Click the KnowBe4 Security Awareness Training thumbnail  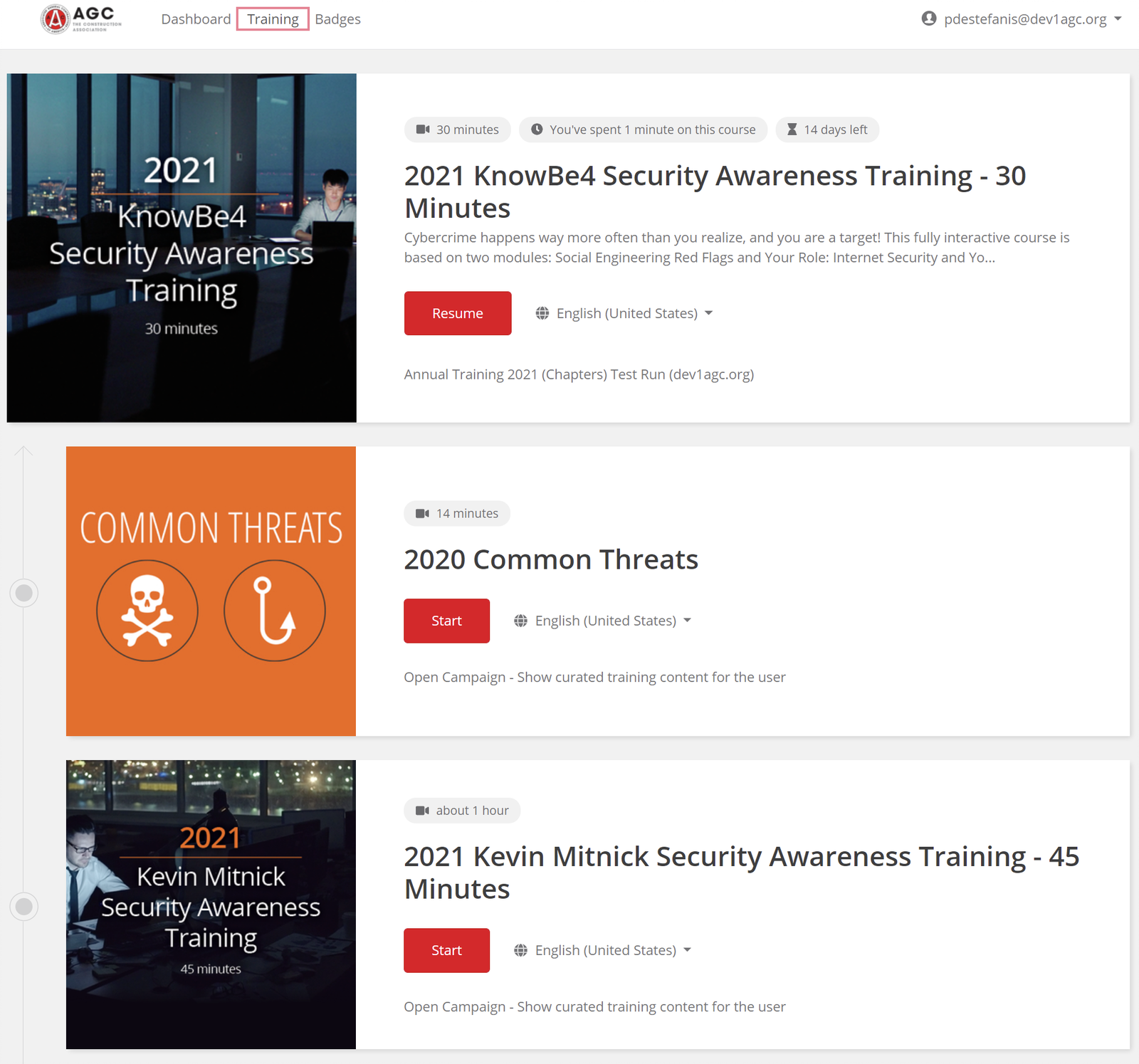tap(182, 248)
